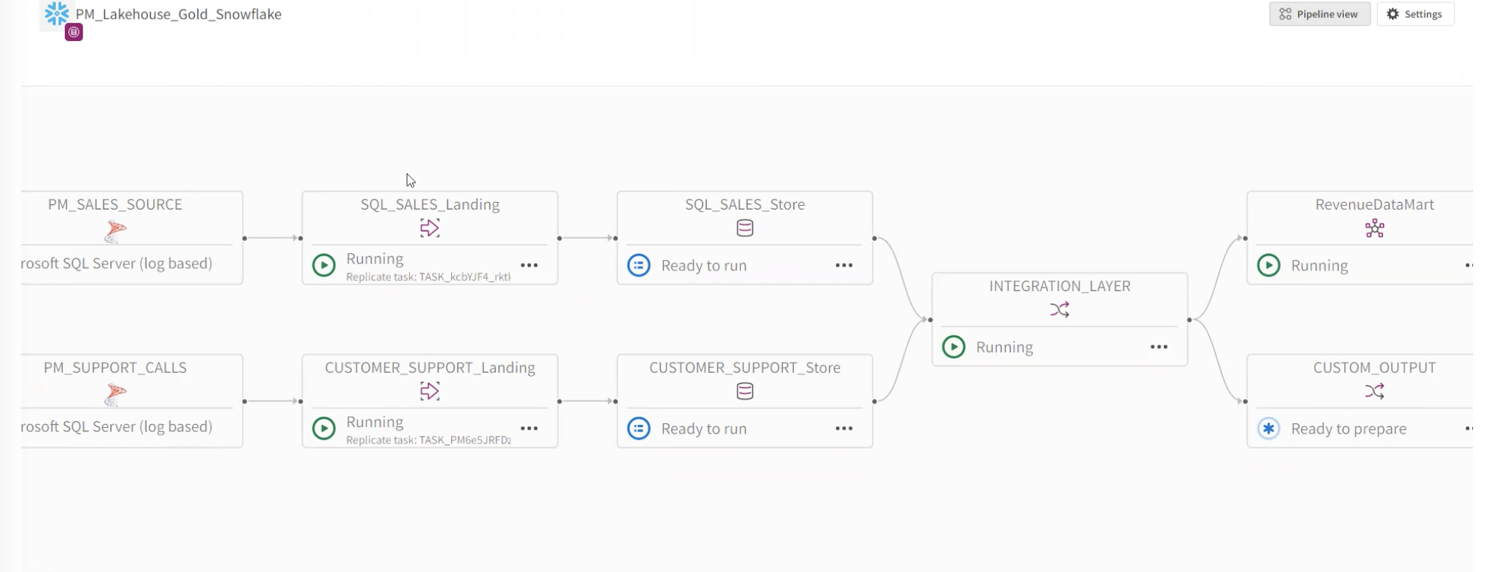1488x572 pixels.
Task: Open SQL_SALES_Landing more options menu
Action: pyautogui.click(x=529, y=265)
